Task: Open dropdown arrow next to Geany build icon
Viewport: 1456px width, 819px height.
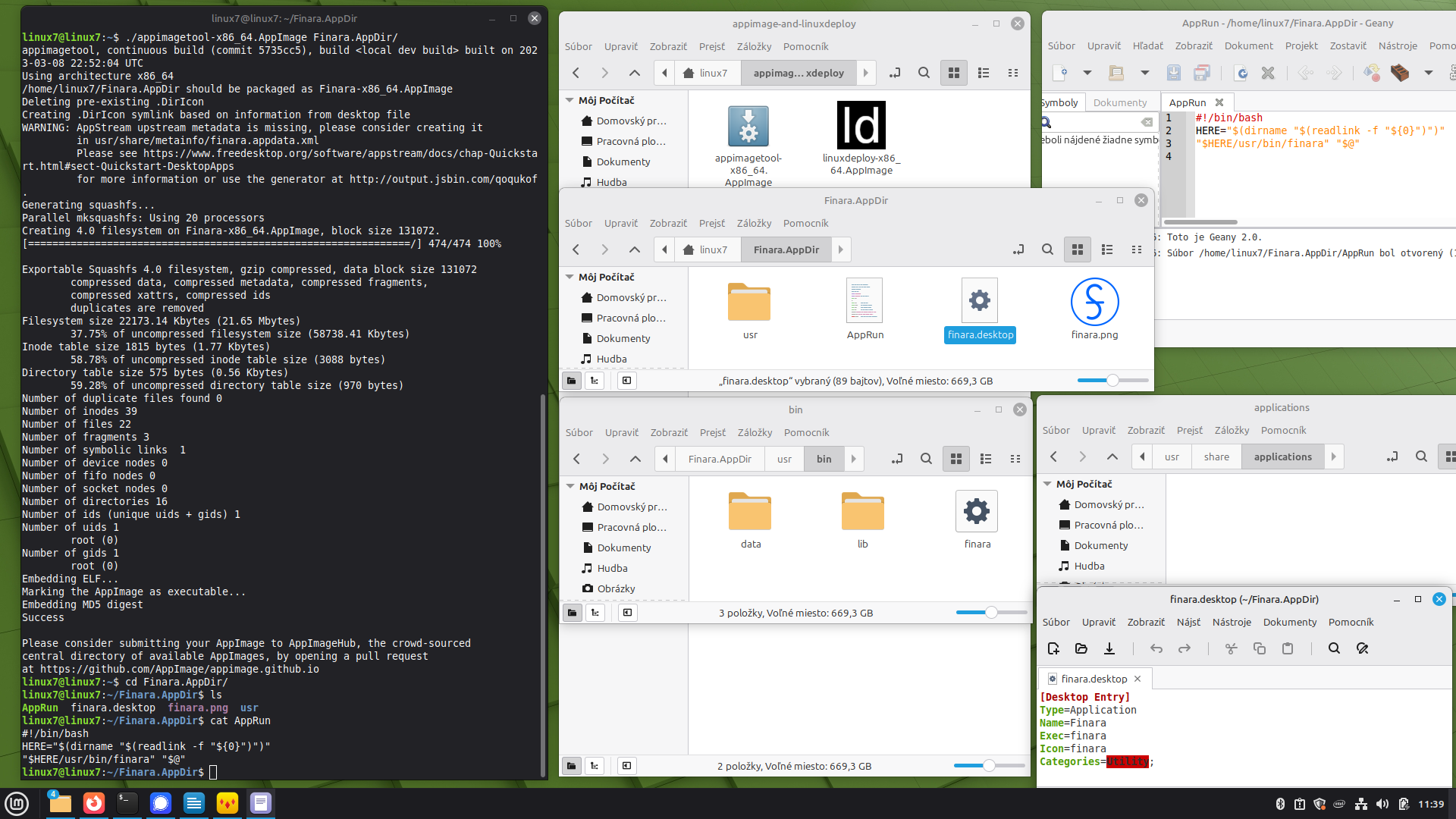Action: pos(1429,73)
